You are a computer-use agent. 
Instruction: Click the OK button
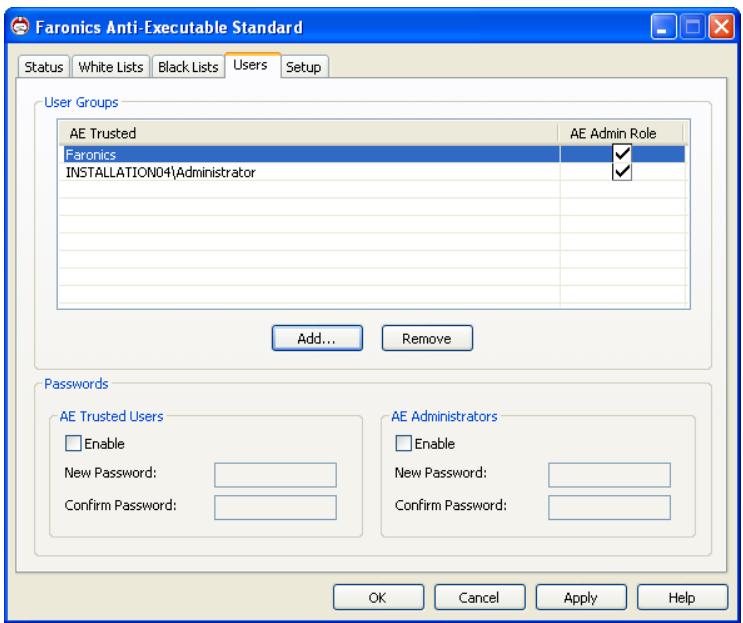point(378,597)
